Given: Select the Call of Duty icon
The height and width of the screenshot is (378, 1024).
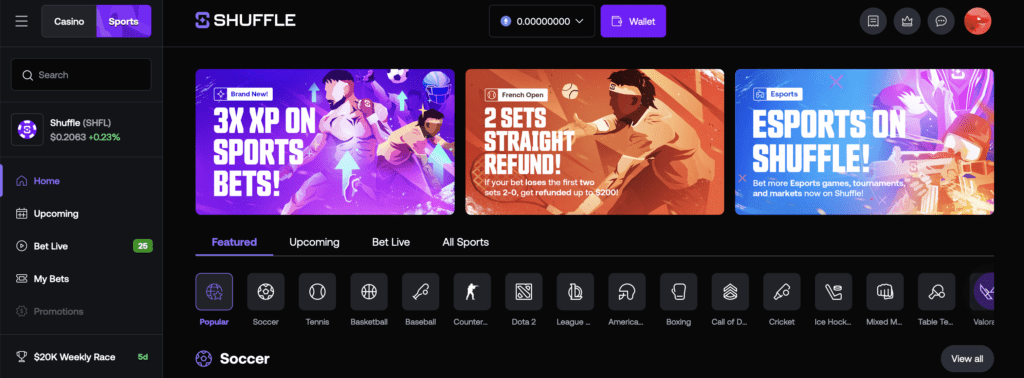Looking at the screenshot, I should click(729, 292).
